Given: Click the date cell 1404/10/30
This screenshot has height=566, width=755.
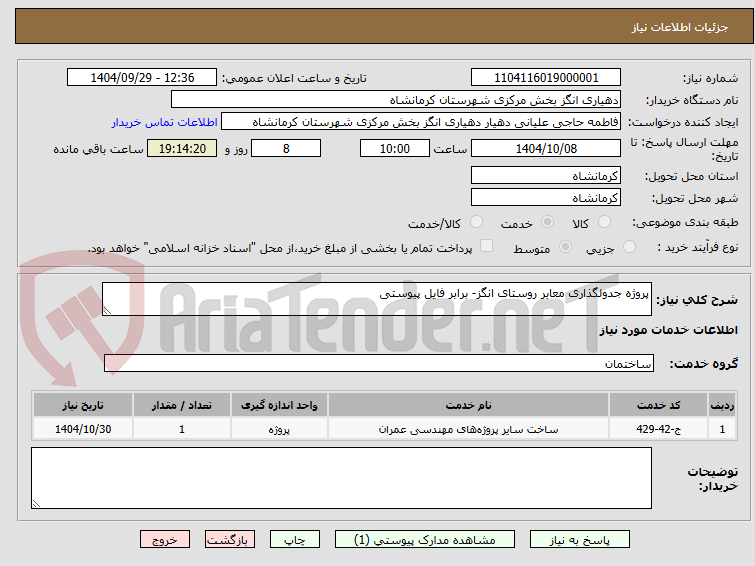Looking at the screenshot, I should point(83,429).
